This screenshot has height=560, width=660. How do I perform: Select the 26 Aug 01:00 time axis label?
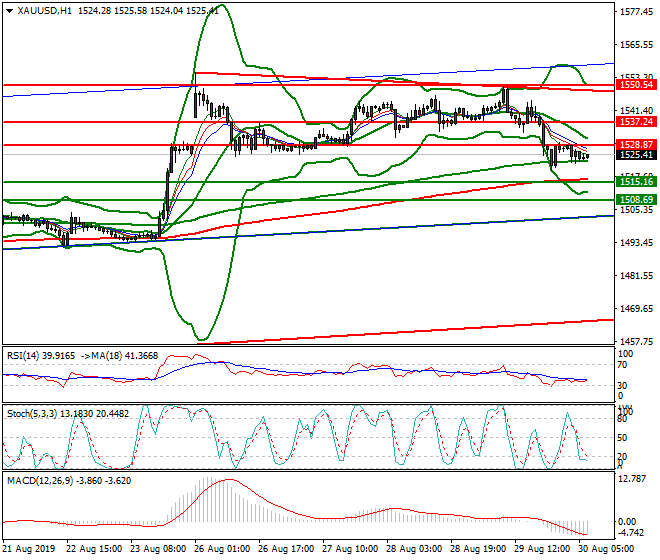(x=223, y=549)
